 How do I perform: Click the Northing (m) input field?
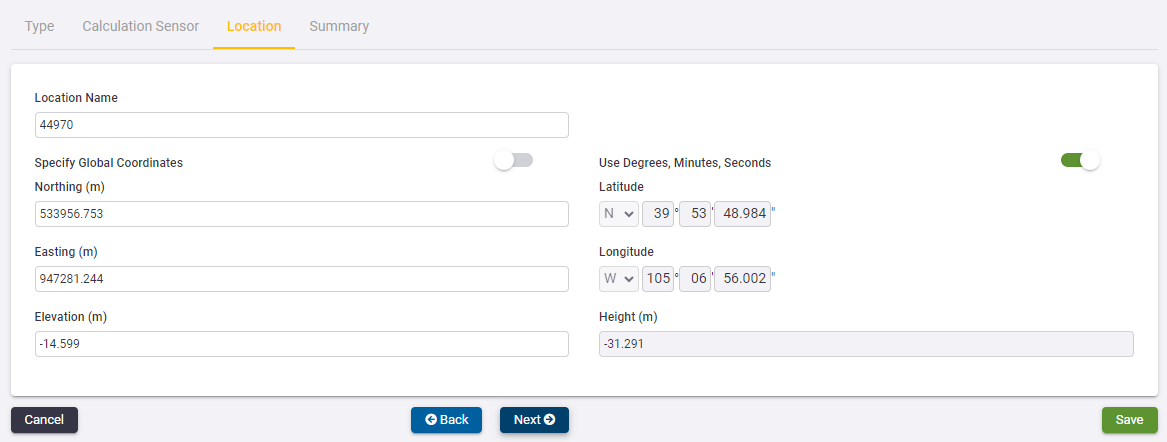coord(301,214)
